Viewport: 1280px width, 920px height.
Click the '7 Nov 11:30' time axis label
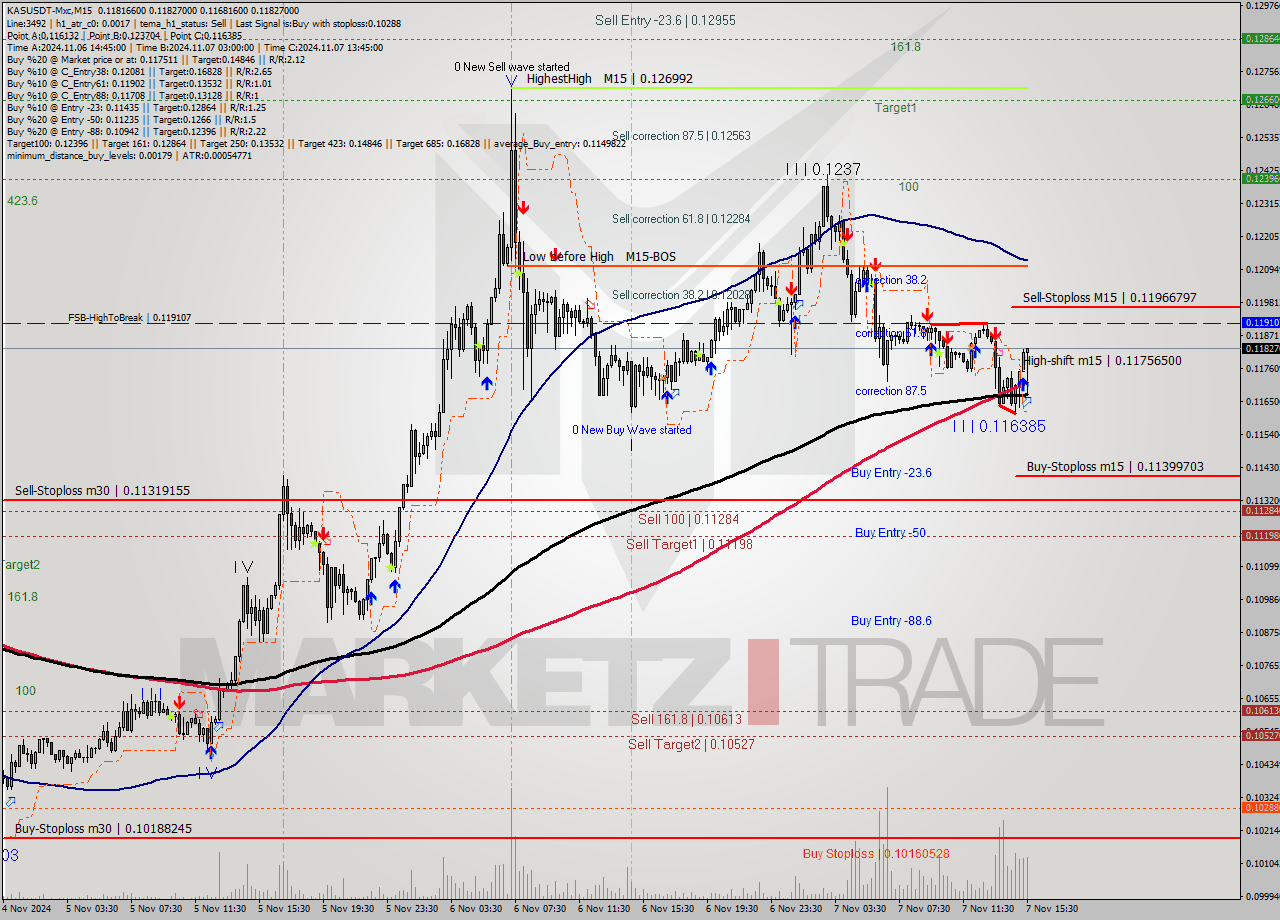point(988,909)
